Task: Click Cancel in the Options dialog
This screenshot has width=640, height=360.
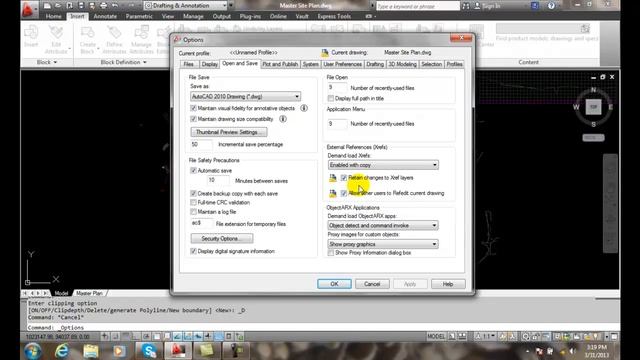Action: tap(372, 284)
